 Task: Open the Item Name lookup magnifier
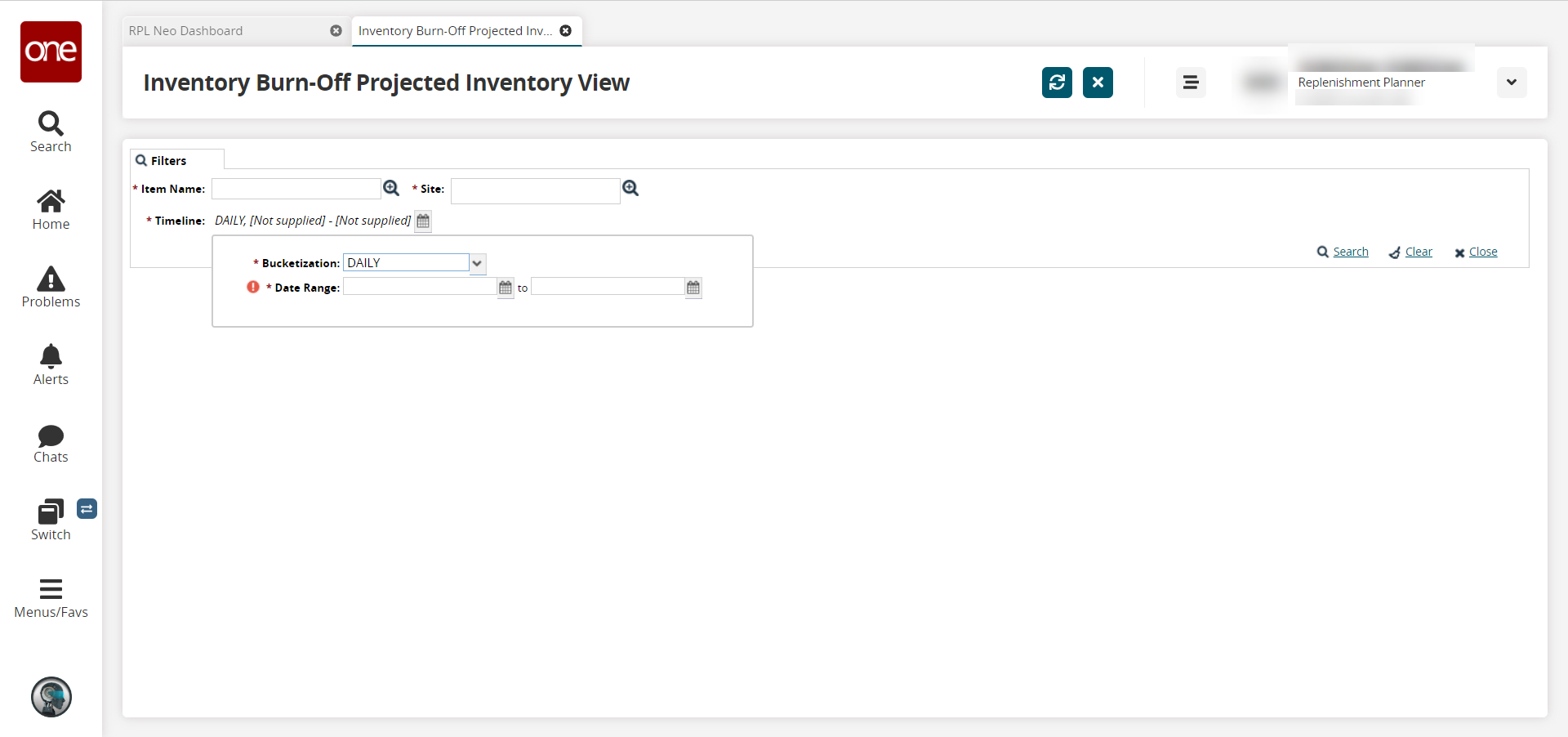(391, 189)
